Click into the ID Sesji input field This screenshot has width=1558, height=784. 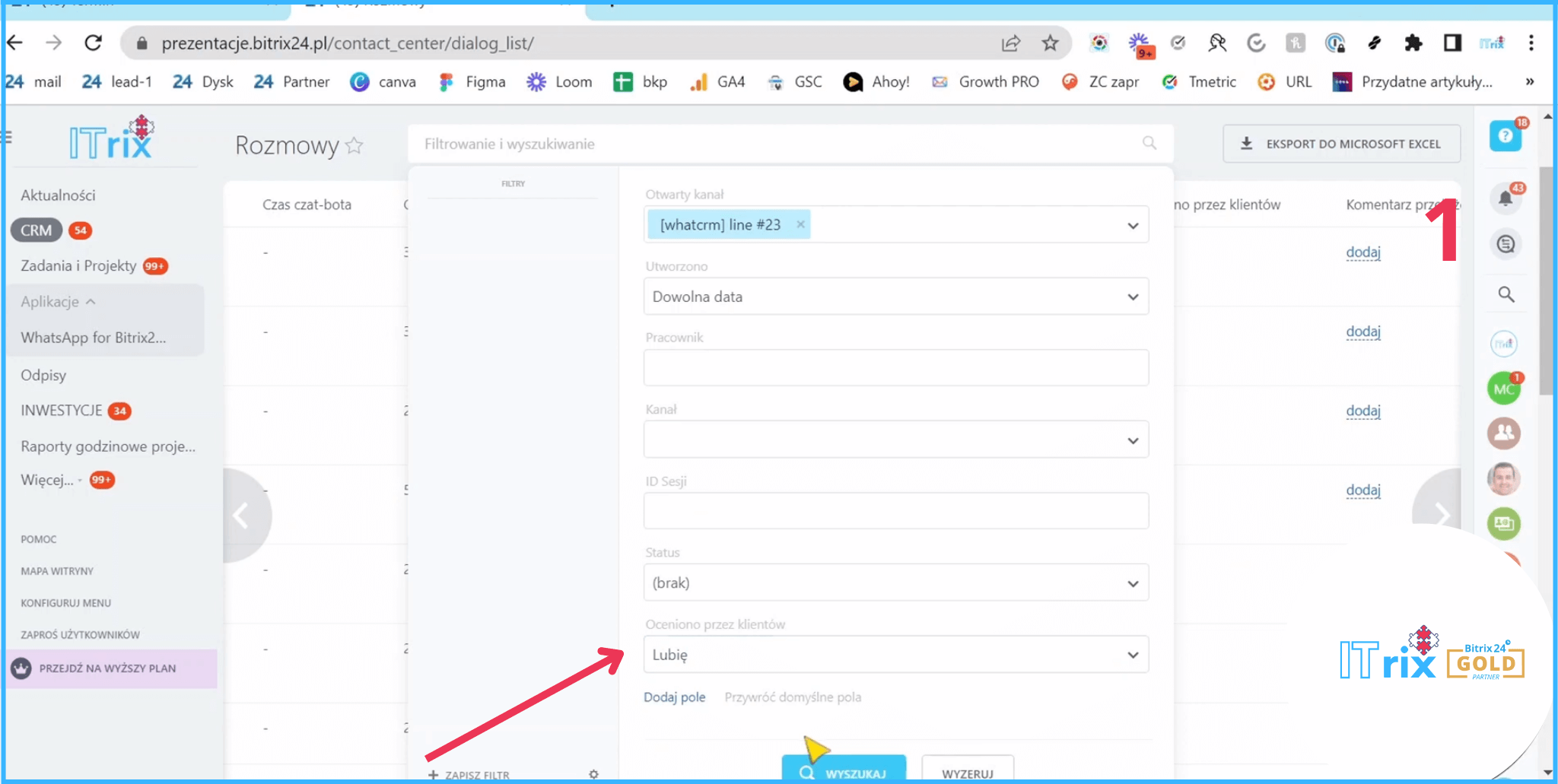(x=895, y=511)
